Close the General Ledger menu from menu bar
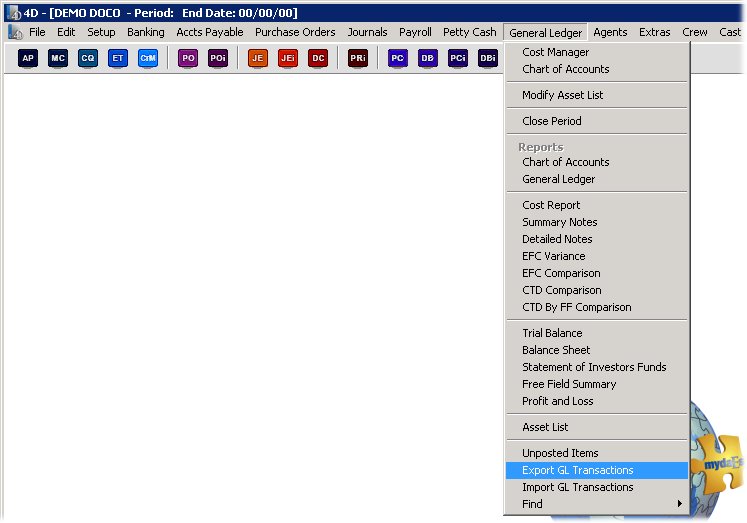The width and height of the screenshot is (747, 523). (545, 32)
